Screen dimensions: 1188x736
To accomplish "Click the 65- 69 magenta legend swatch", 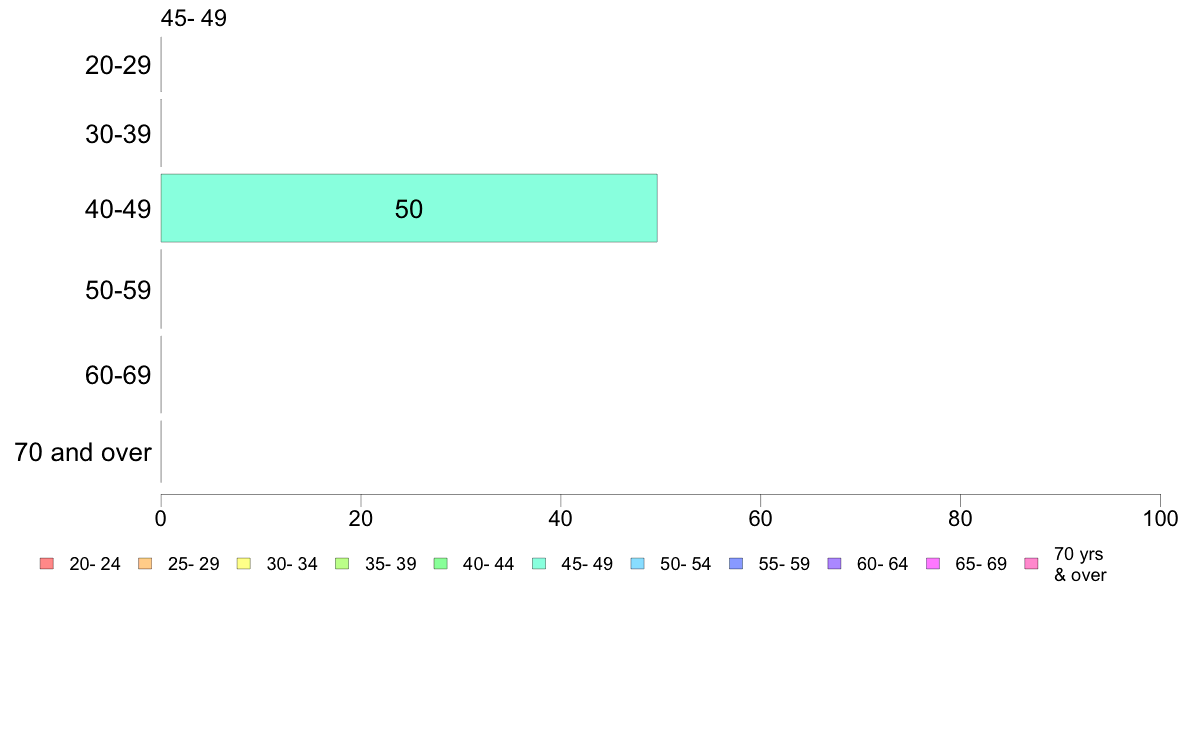I will (x=933, y=564).
